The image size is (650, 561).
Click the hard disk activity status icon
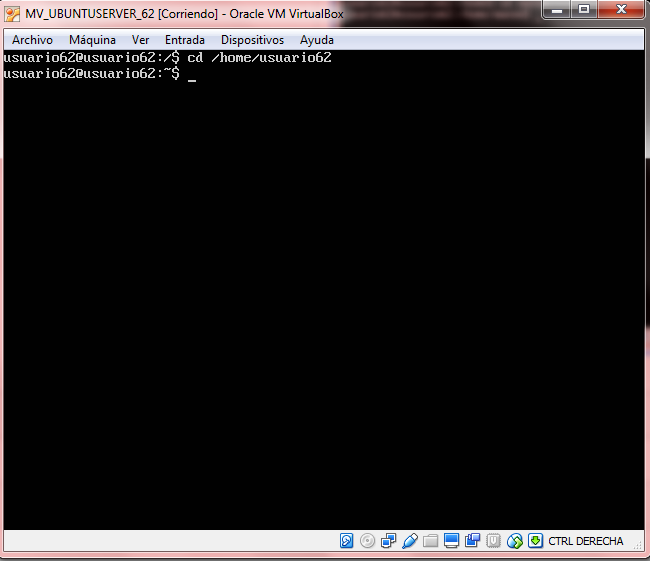click(347, 541)
